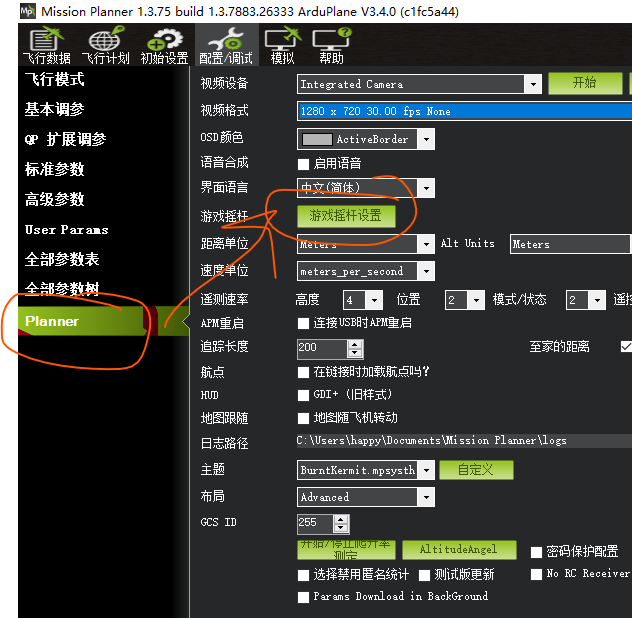The width and height of the screenshot is (632, 618).
Task: Toggle 密码保护配置 checkbox
Action: pos(536,552)
